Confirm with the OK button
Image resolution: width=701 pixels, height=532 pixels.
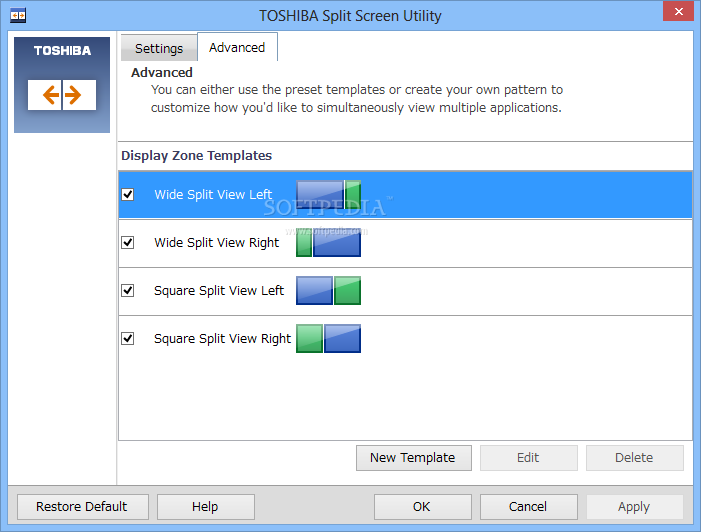[422, 507]
